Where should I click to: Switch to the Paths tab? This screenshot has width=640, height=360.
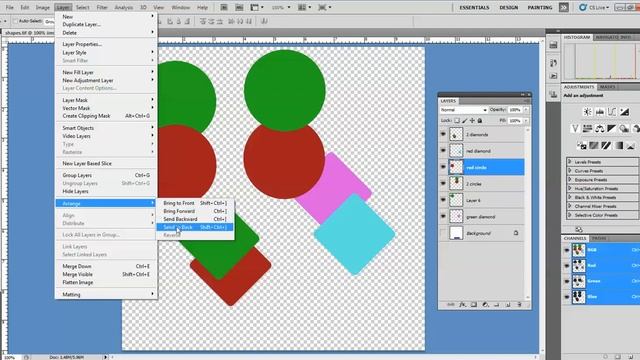coord(599,238)
